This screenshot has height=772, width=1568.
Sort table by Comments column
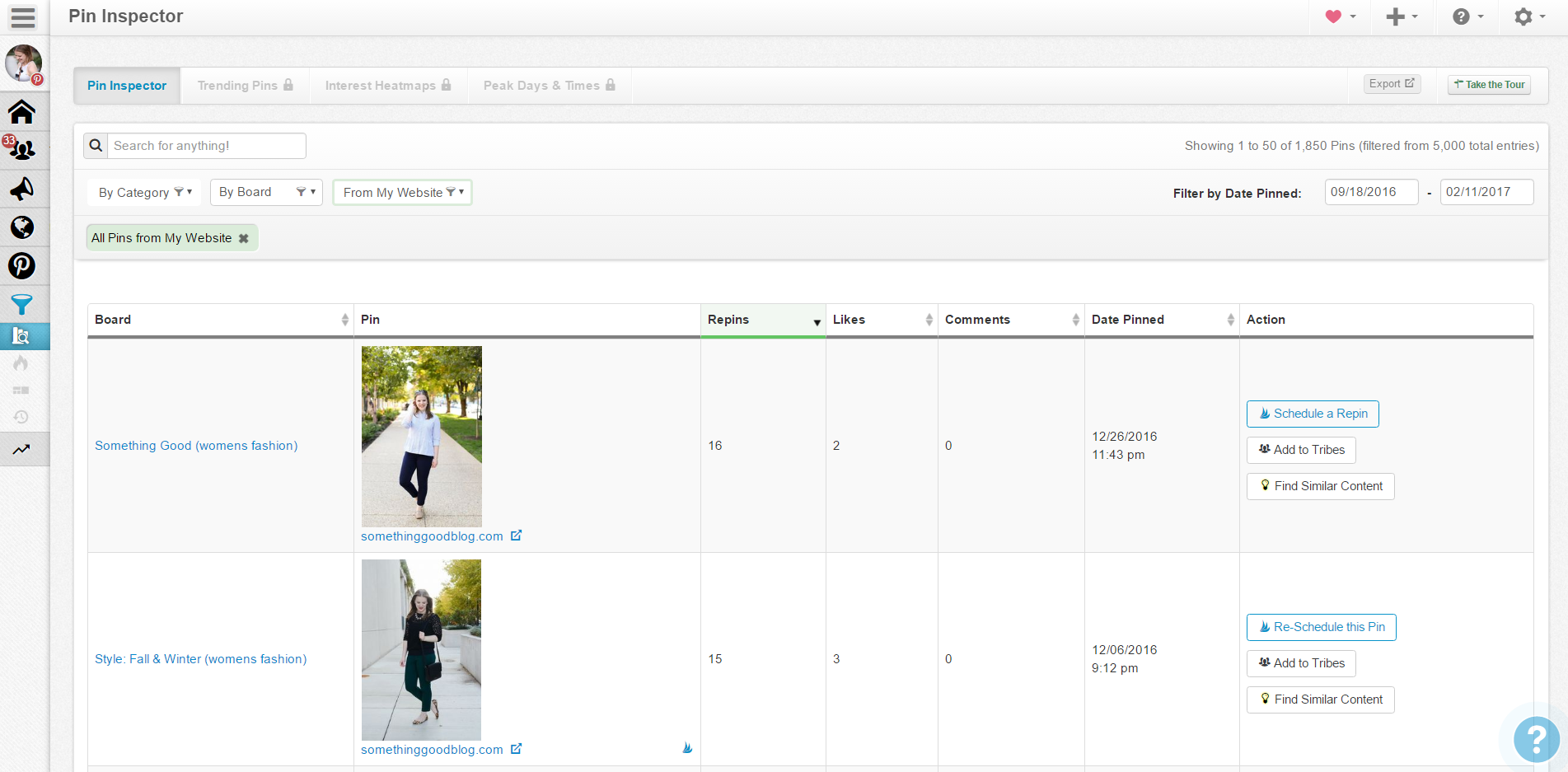click(x=1011, y=320)
